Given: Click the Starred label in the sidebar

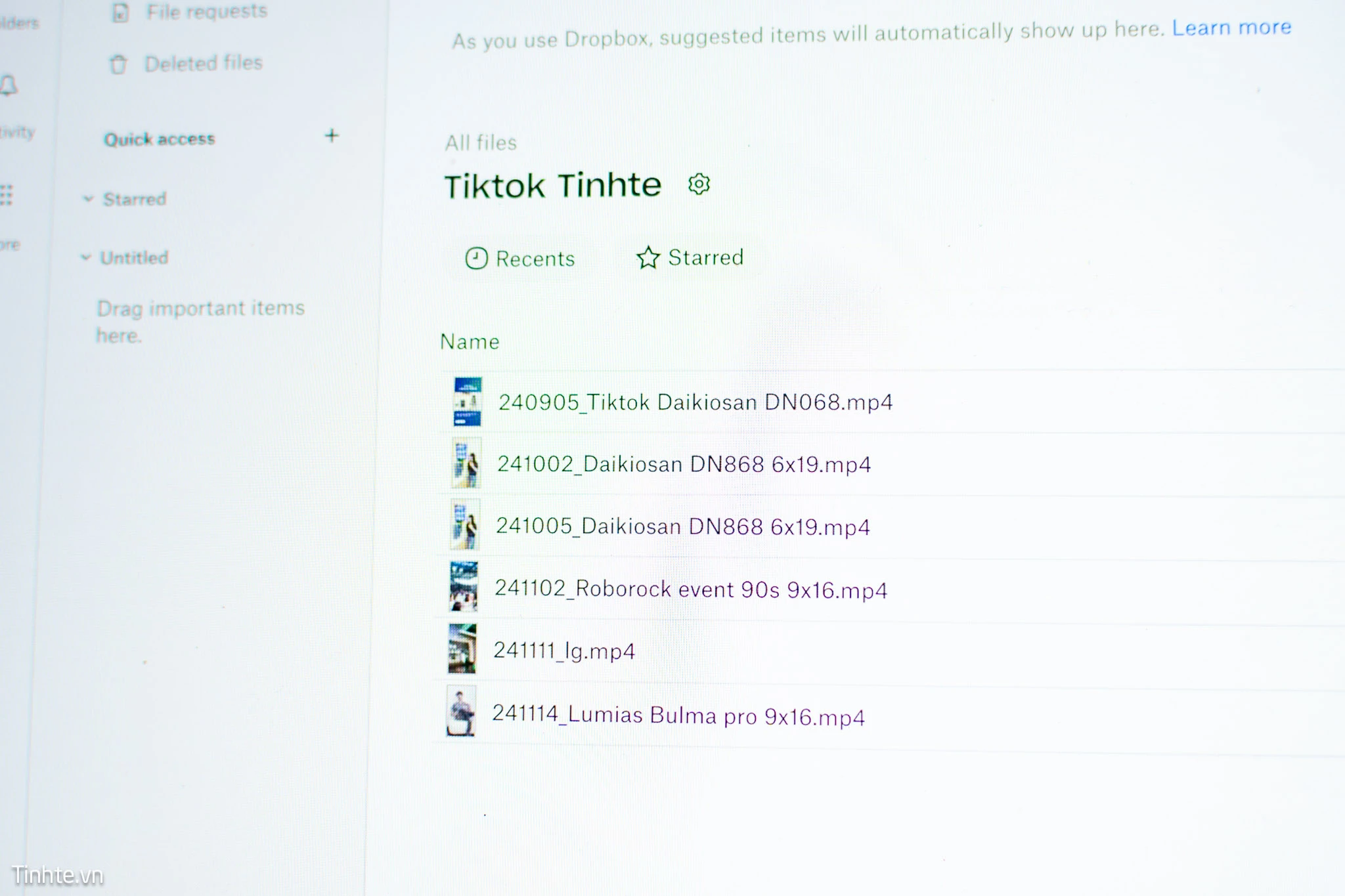Looking at the screenshot, I should tap(135, 199).
